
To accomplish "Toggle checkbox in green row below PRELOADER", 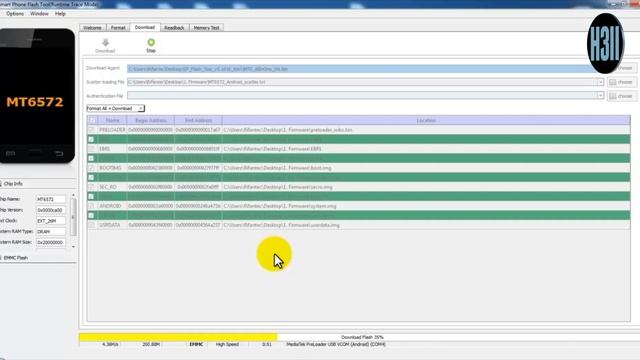I will click(x=91, y=139).
